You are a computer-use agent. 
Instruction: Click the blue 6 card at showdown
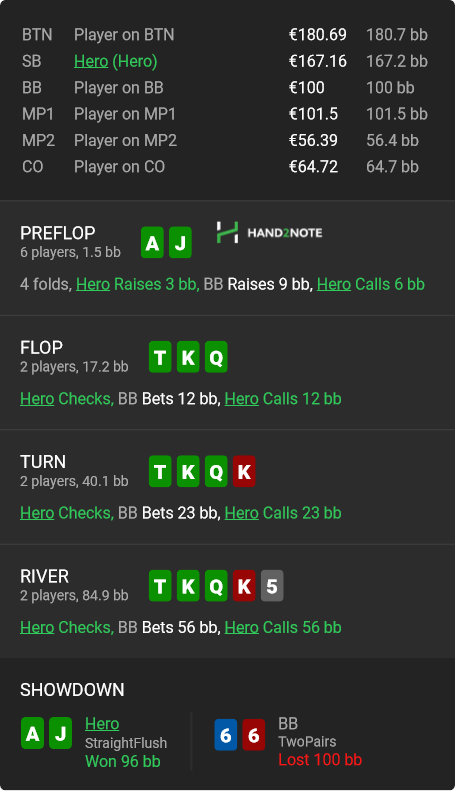tap(225, 734)
